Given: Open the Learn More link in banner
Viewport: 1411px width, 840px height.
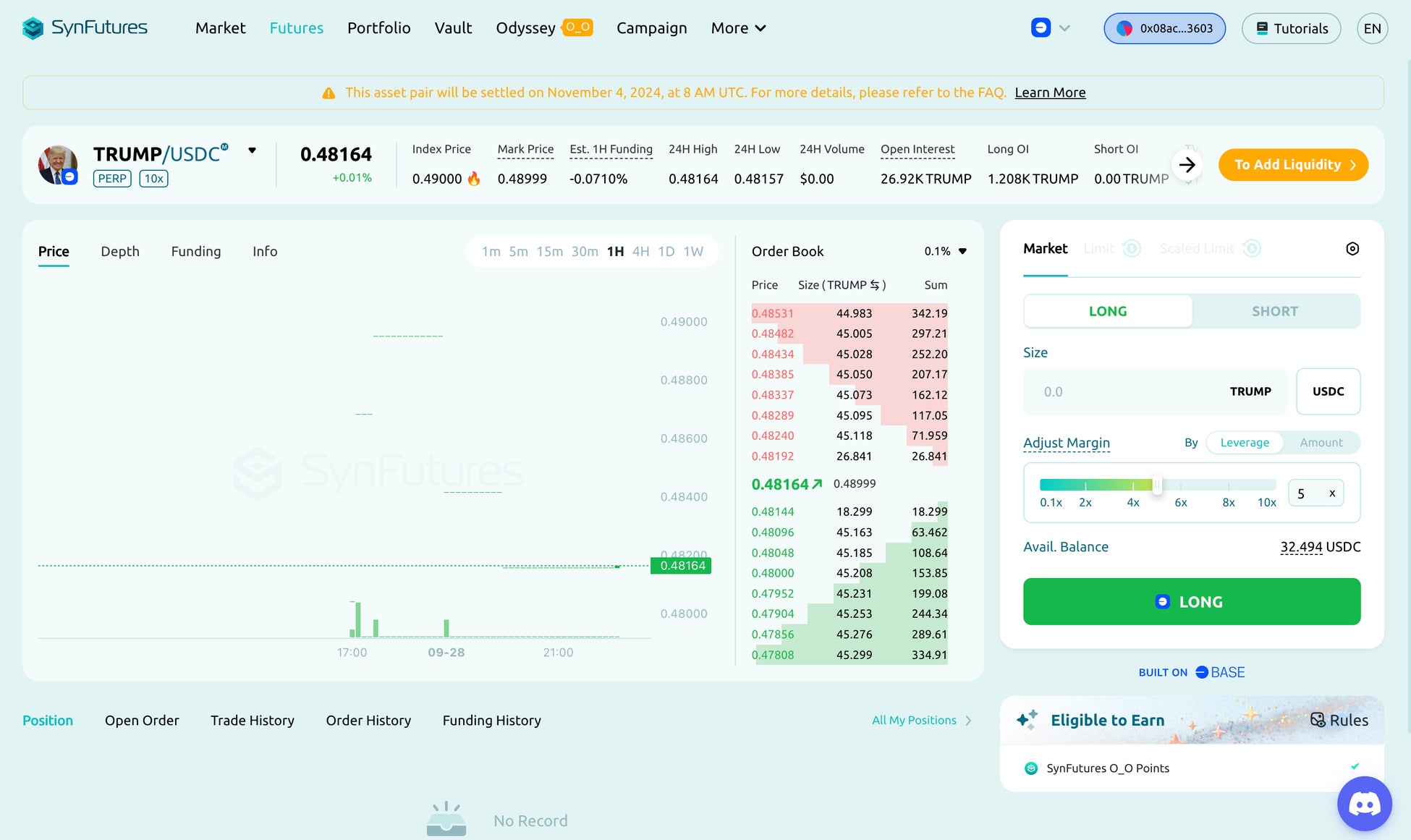Looking at the screenshot, I should pyautogui.click(x=1049, y=93).
